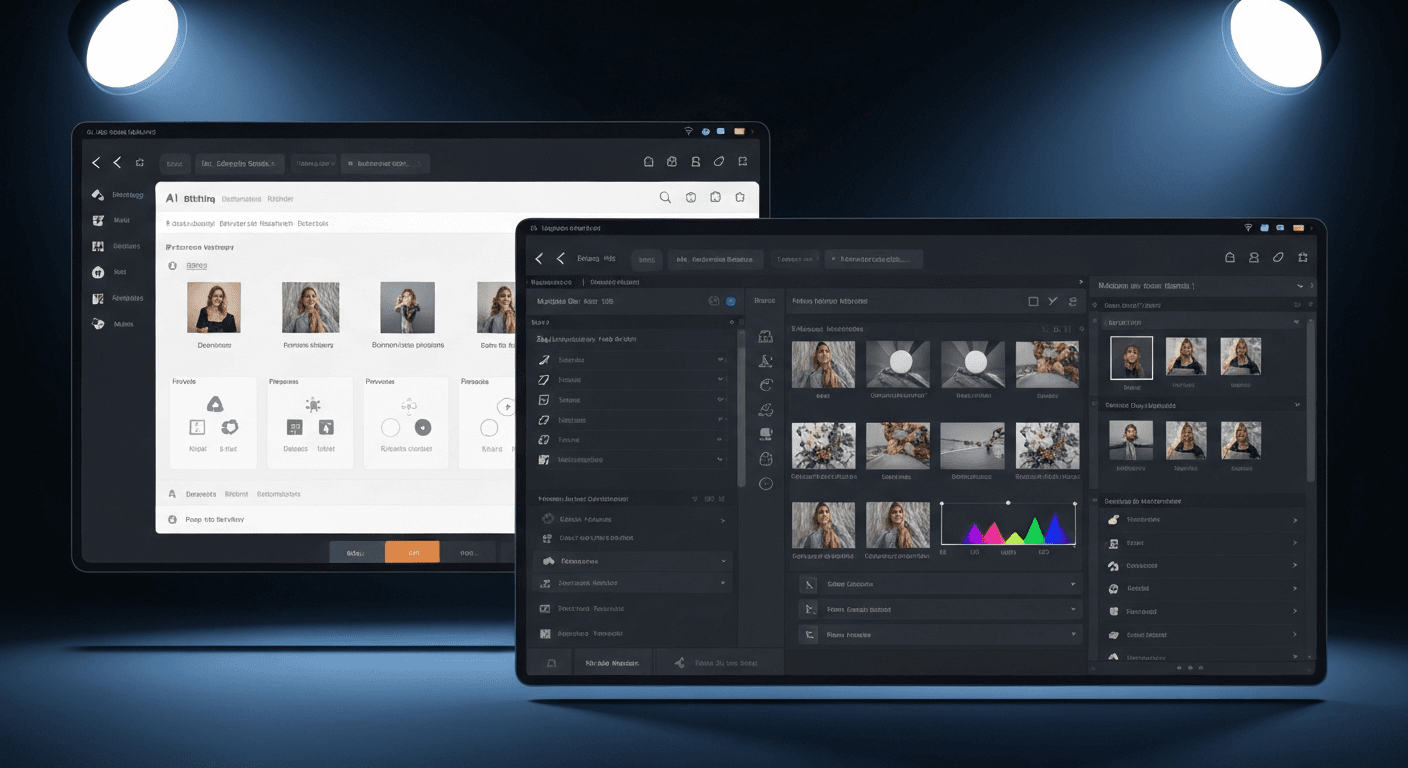Click the gray button beside the orange one
This screenshot has width=1408, height=768.
356,551
